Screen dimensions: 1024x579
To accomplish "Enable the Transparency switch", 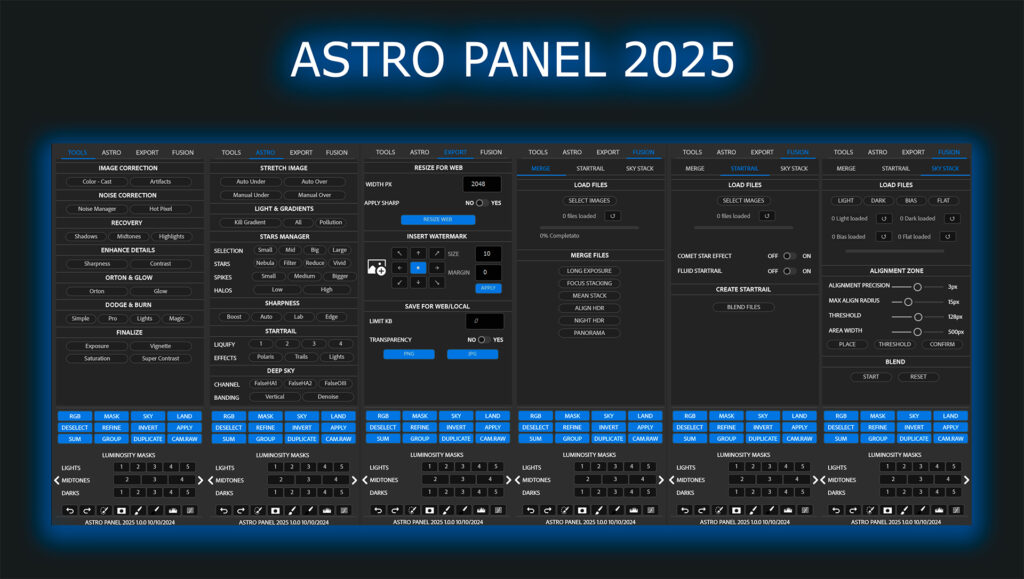I will point(479,340).
